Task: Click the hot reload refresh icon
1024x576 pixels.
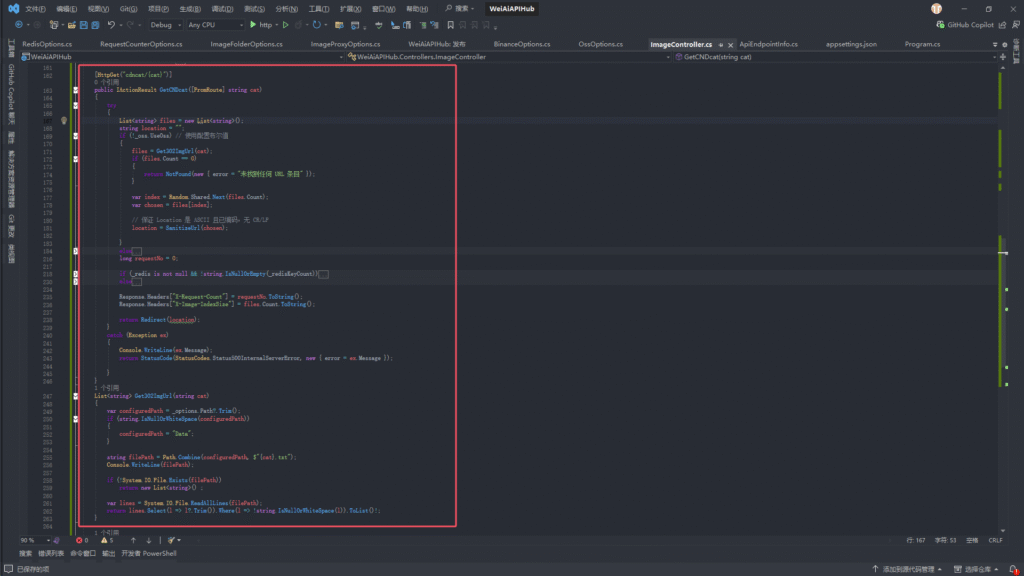Action: [x=317, y=24]
